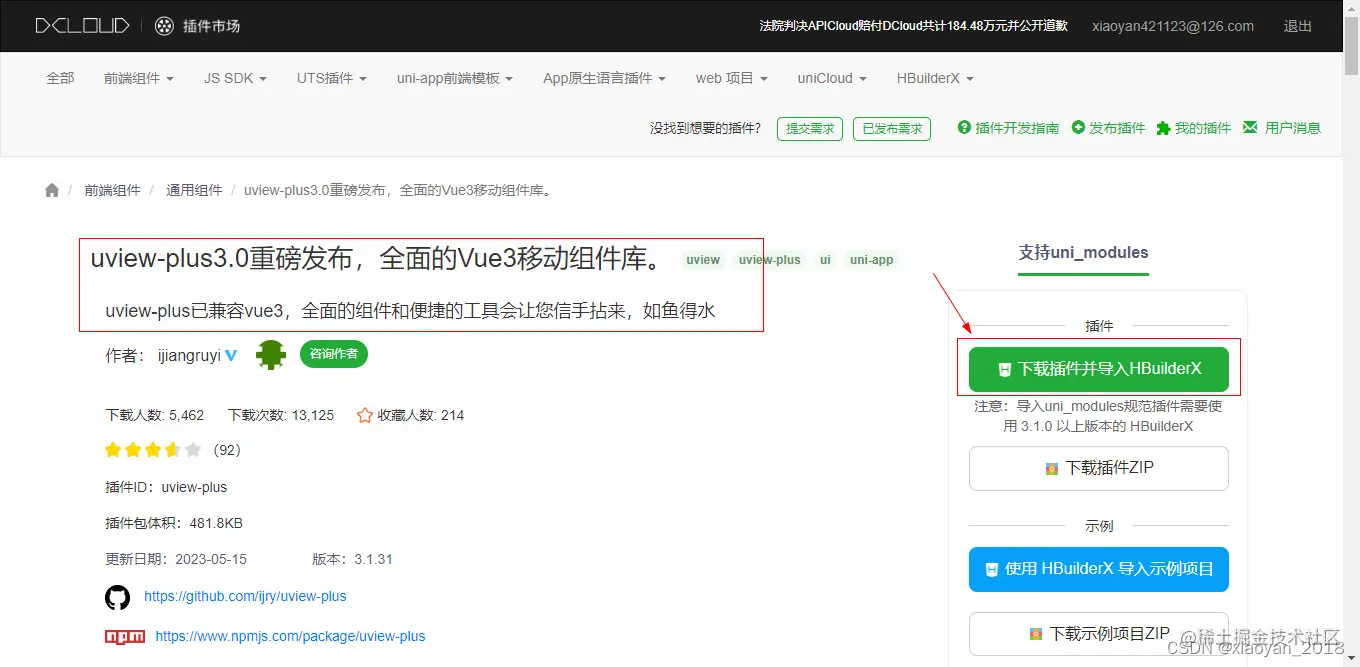This screenshot has height=667, width=1360.
Task: Expand the HBuilderX dropdown menu
Action: click(x=935, y=78)
